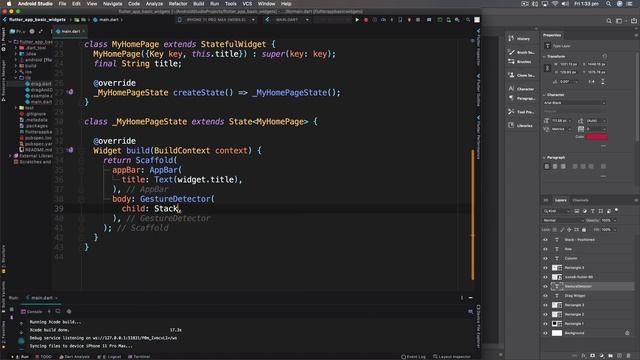Open the Brushes panel in Photoshop
The width and height of the screenshot is (640, 360).
520,62
